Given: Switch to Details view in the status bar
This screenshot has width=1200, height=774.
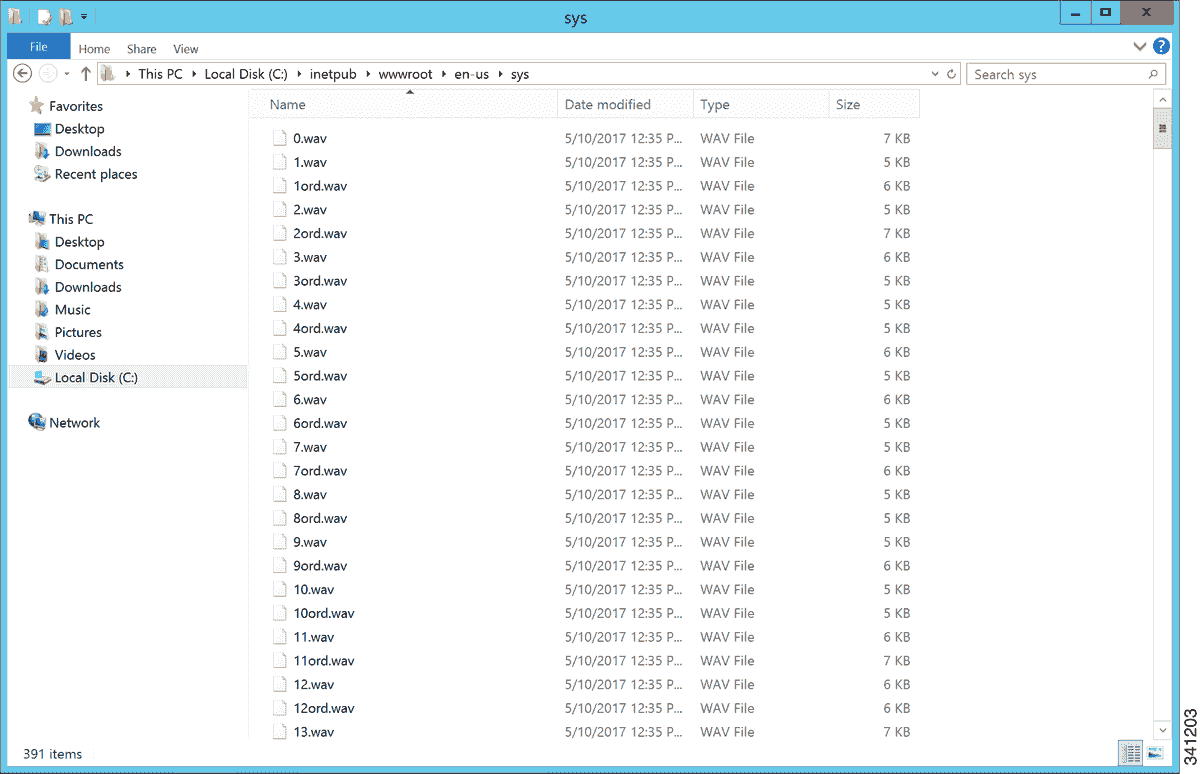Looking at the screenshot, I should click(x=1131, y=753).
